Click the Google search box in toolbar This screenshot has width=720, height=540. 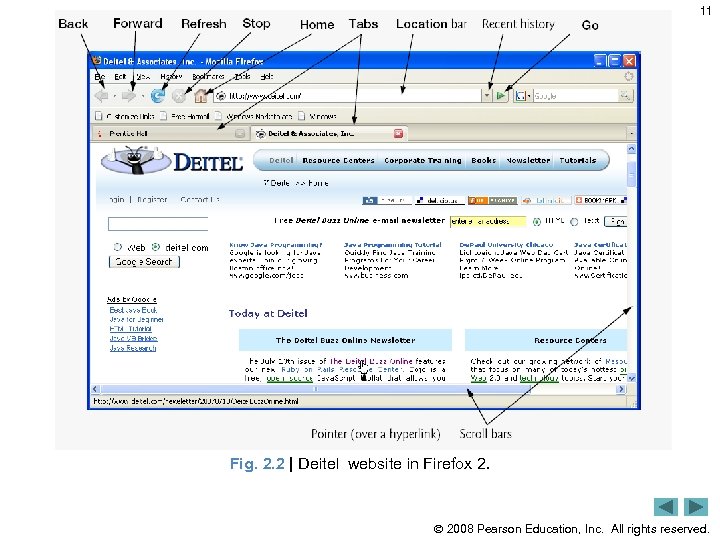576,96
